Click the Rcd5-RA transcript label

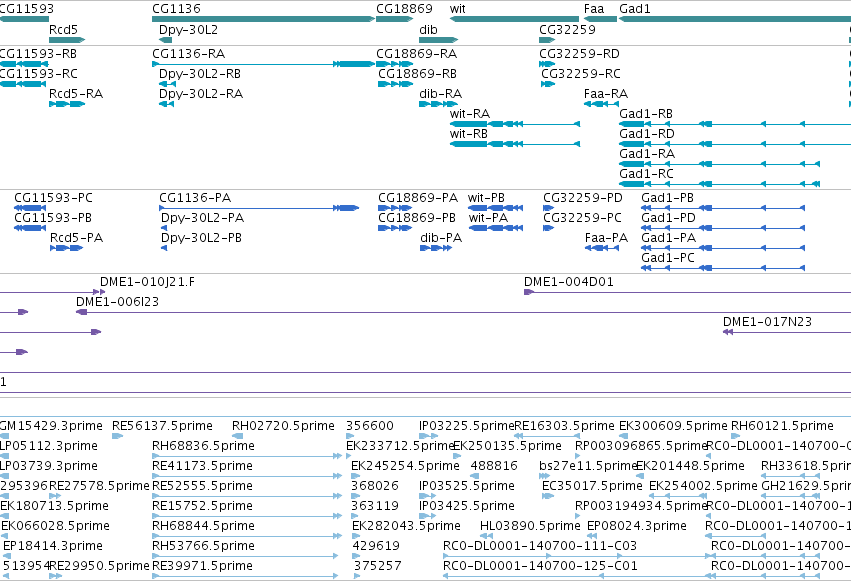76,93
